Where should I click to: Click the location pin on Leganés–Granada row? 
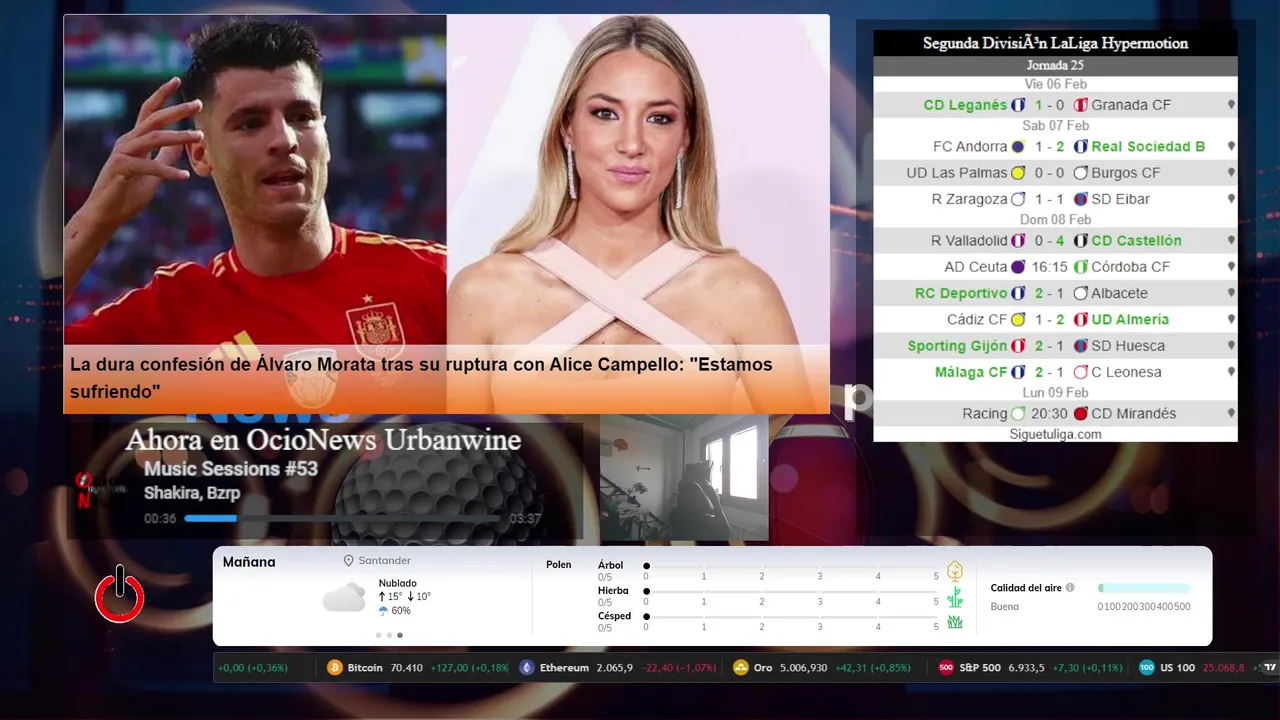pos(1231,105)
